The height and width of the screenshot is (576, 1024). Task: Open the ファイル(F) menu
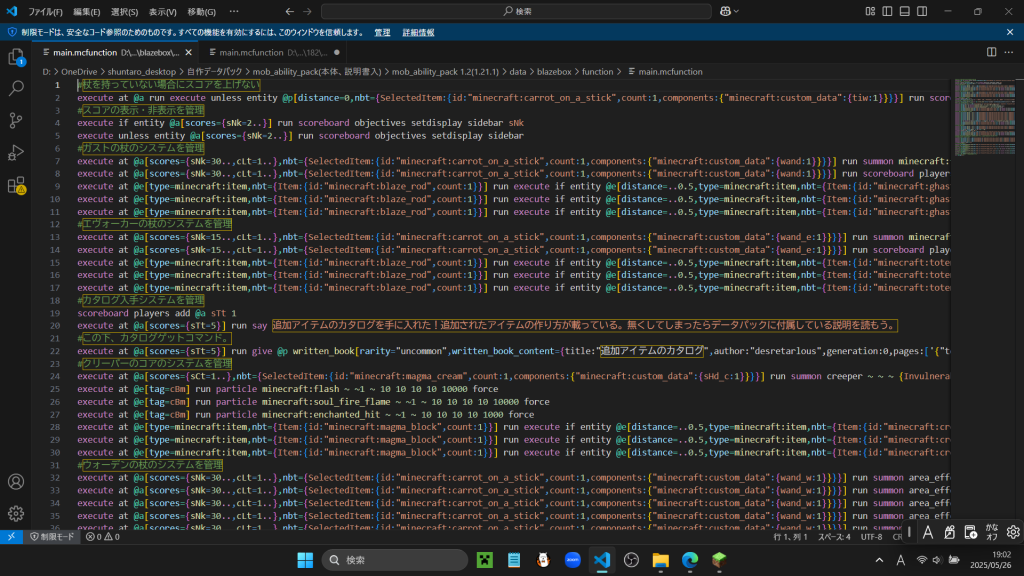pos(45,12)
